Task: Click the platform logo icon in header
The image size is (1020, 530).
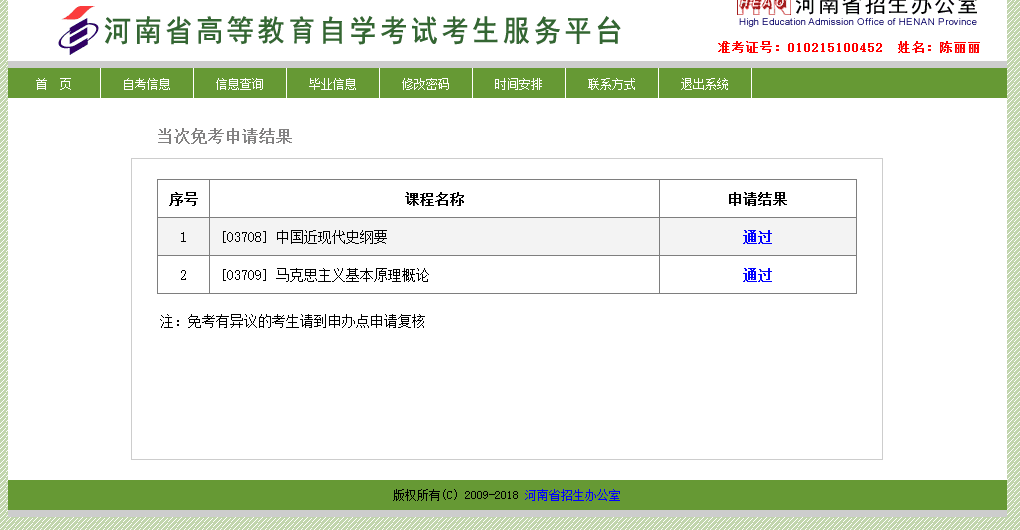Action: 78,30
